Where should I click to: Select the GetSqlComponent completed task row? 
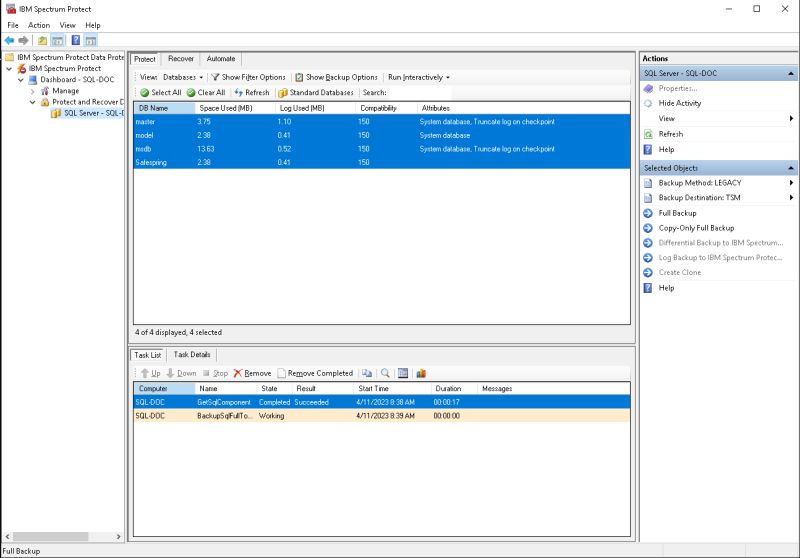(x=382, y=402)
